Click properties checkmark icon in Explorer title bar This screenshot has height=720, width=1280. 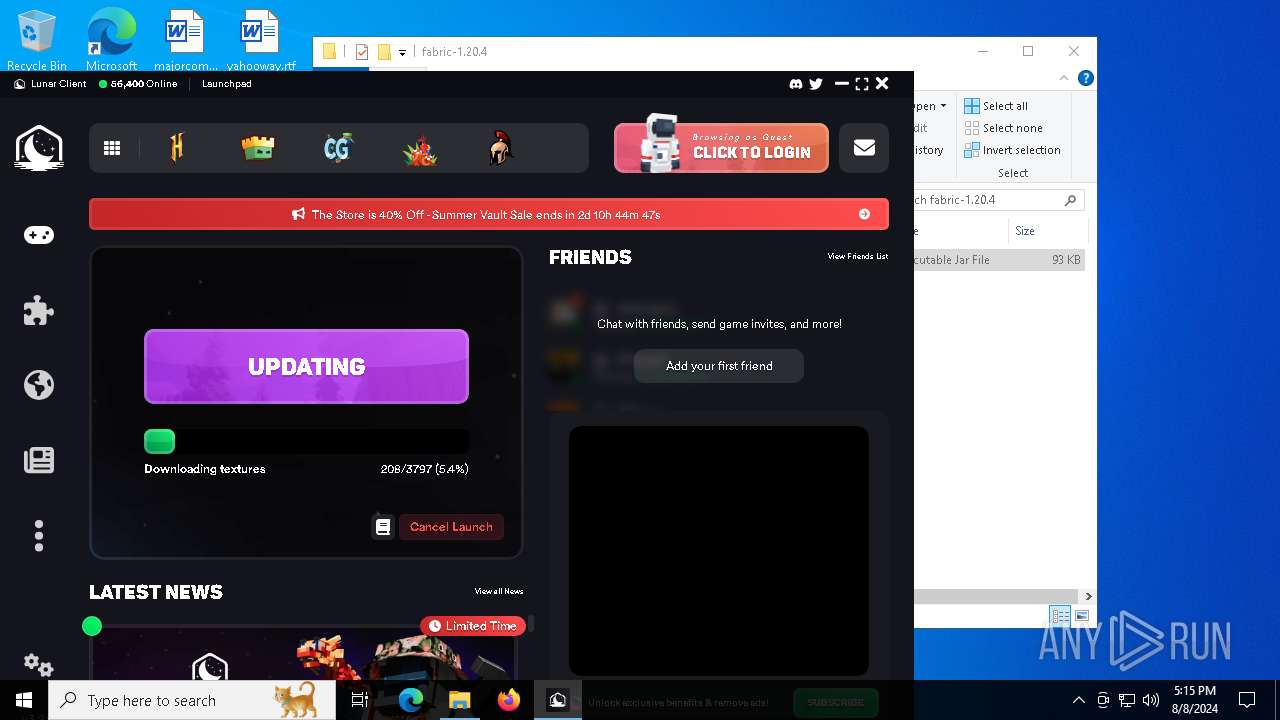[362, 52]
